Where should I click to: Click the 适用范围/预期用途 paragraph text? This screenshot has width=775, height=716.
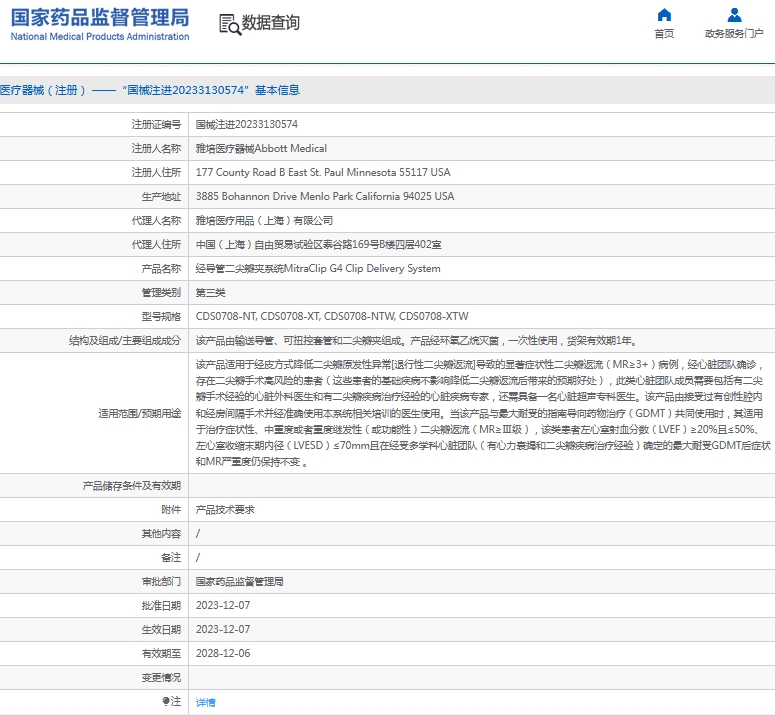(x=483, y=413)
